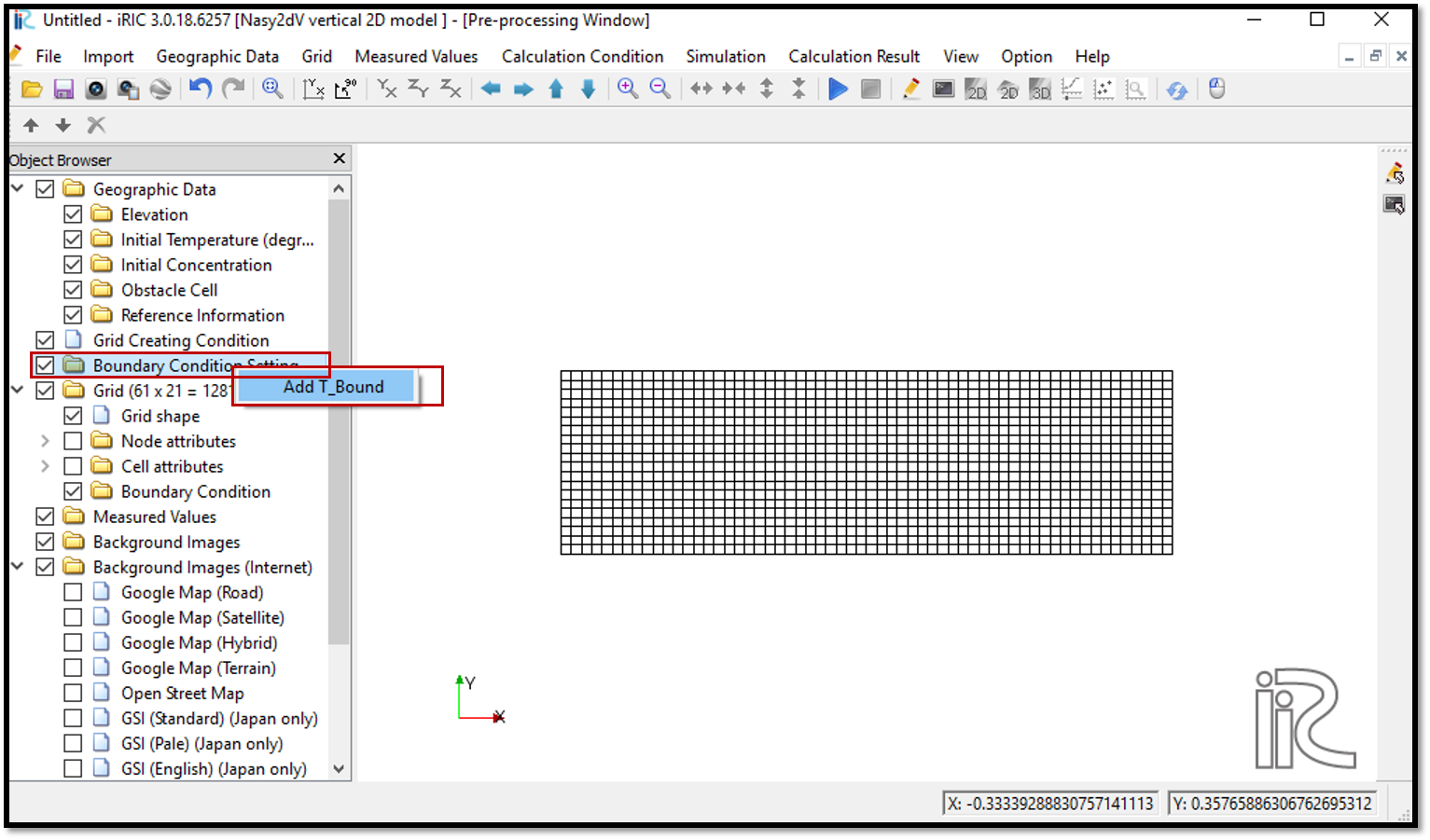Take a snapshot with the camera icon
Viewport: 1430px width, 840px height.
(x=96, y=90)
